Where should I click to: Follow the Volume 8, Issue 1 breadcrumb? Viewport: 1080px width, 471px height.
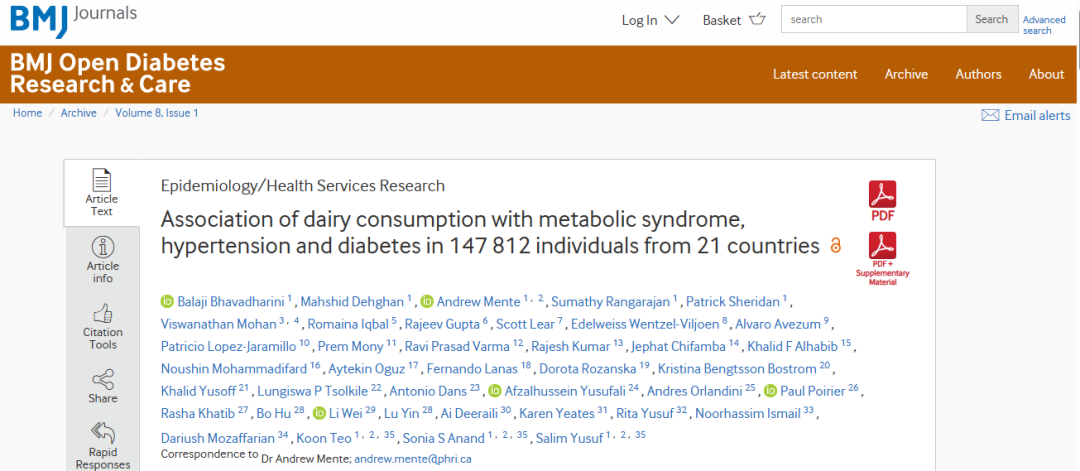point(156,113)
